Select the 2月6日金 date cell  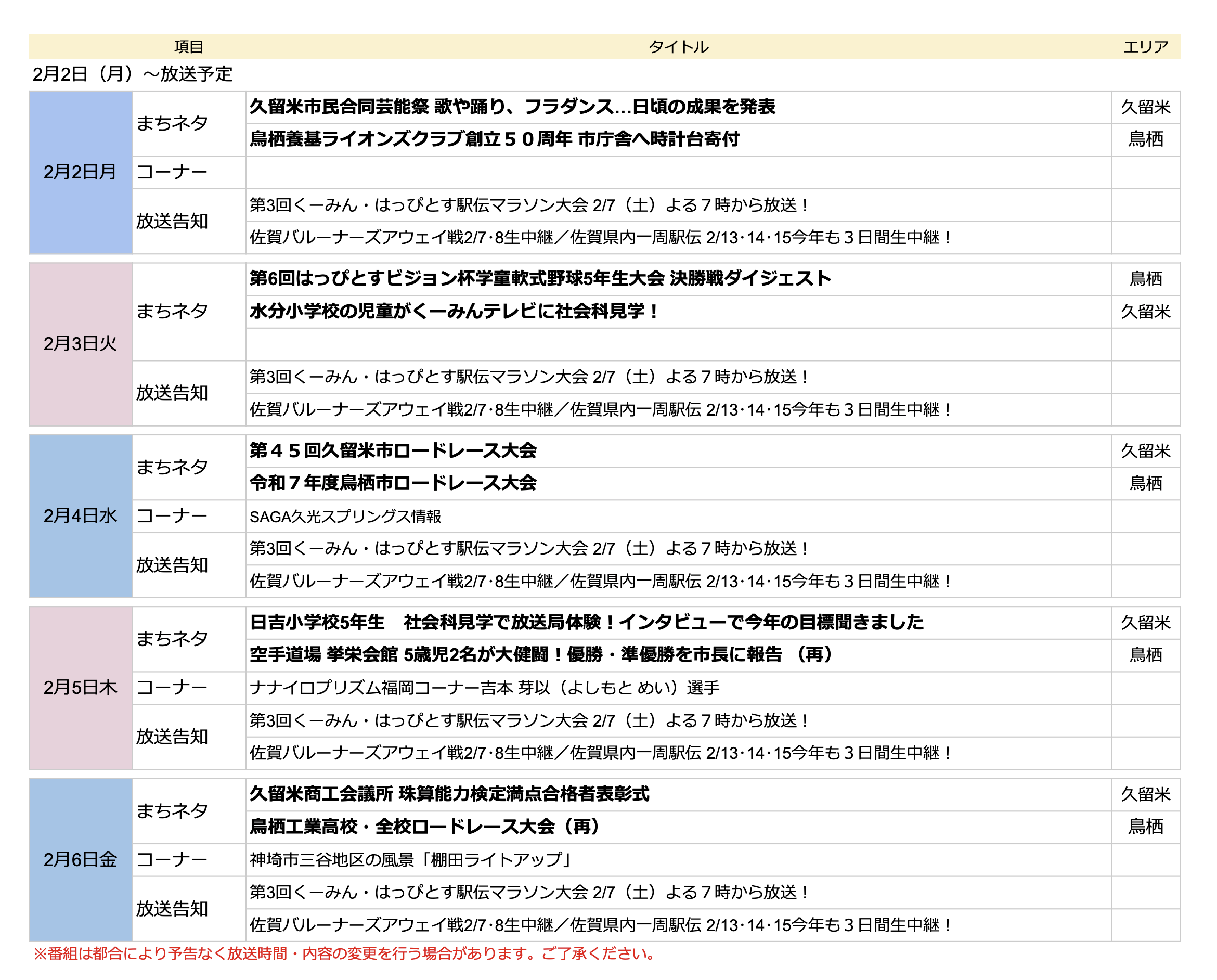80,860
